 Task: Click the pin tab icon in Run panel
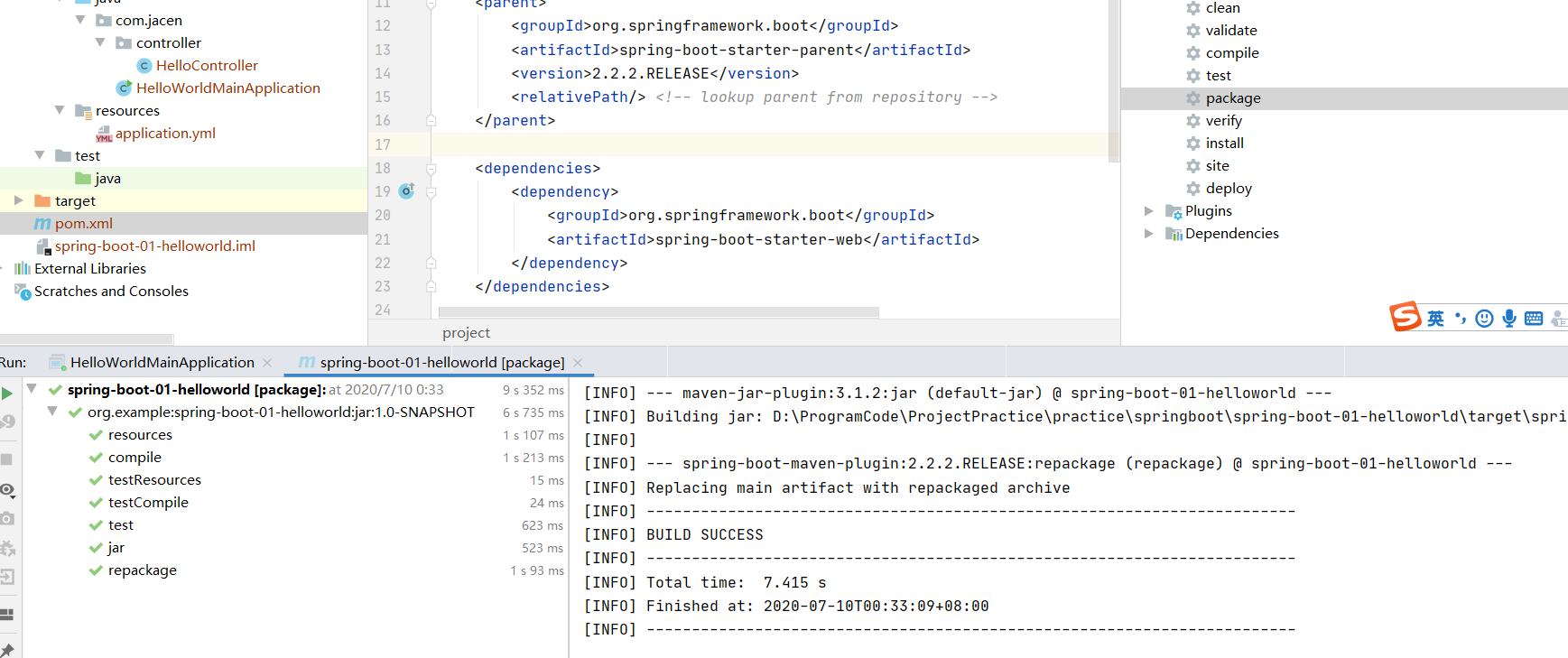[x=7, y=650]
